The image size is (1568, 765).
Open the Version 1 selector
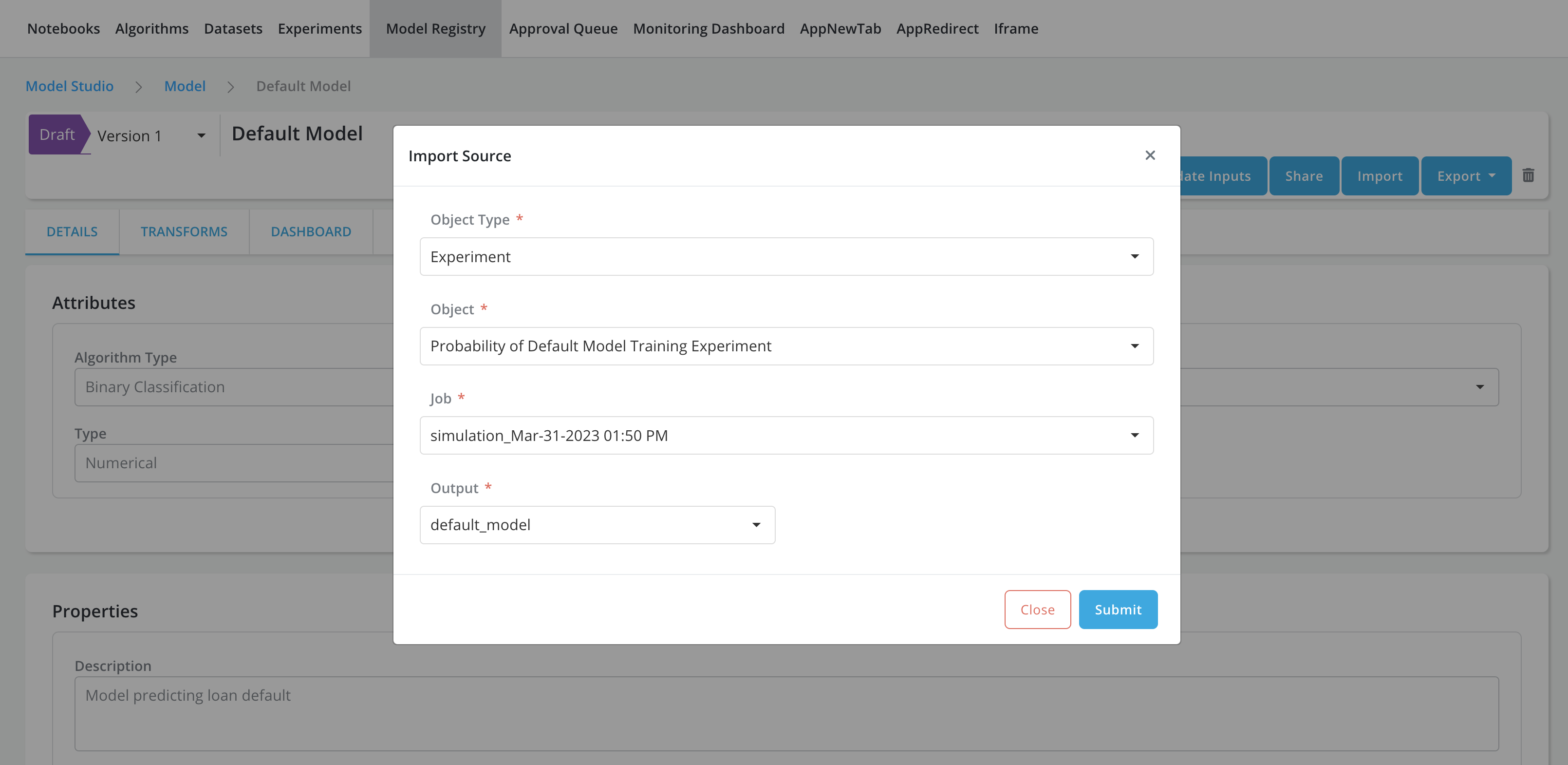(151, 135)
